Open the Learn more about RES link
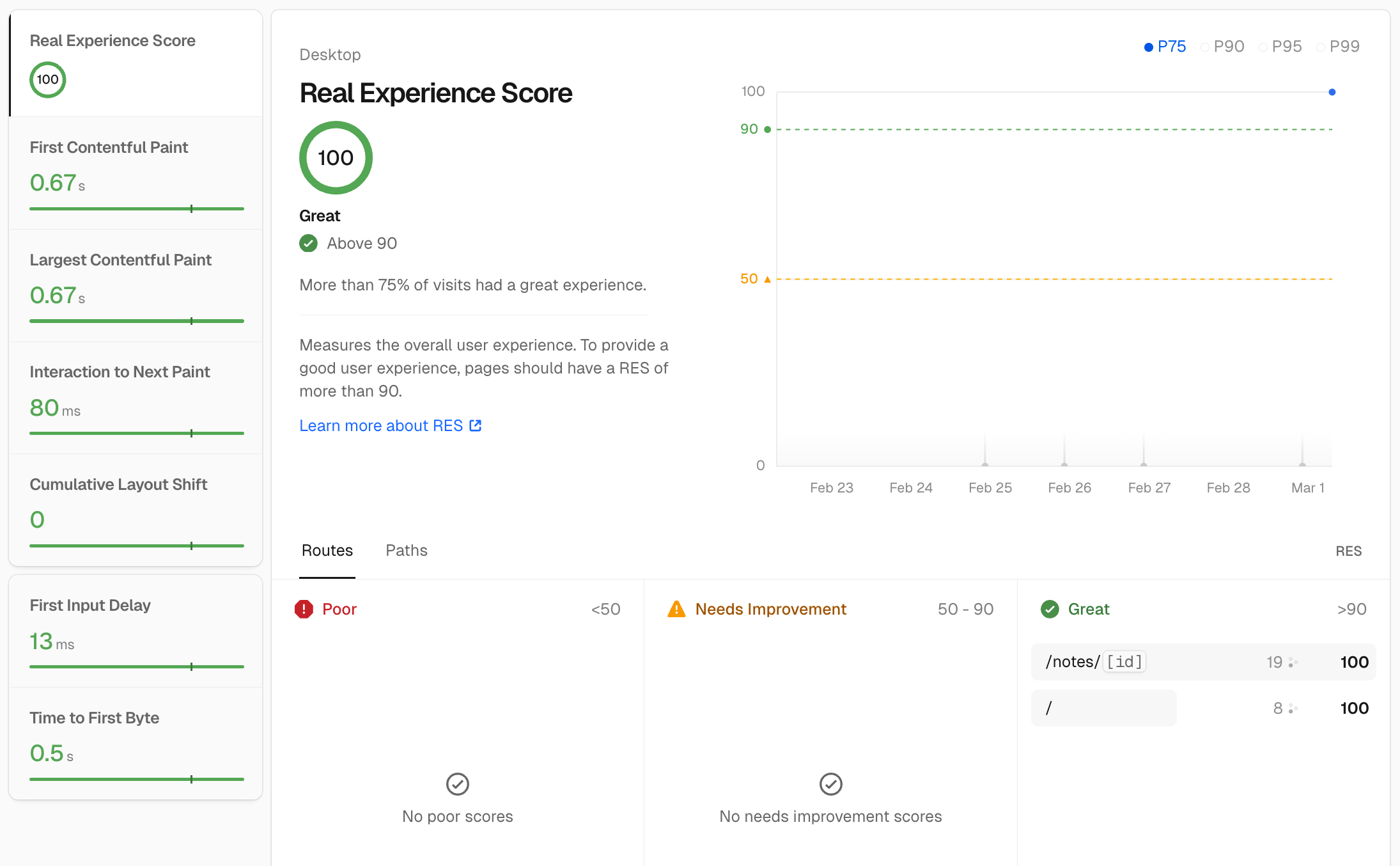1400x866 pixels. (381, 425)
